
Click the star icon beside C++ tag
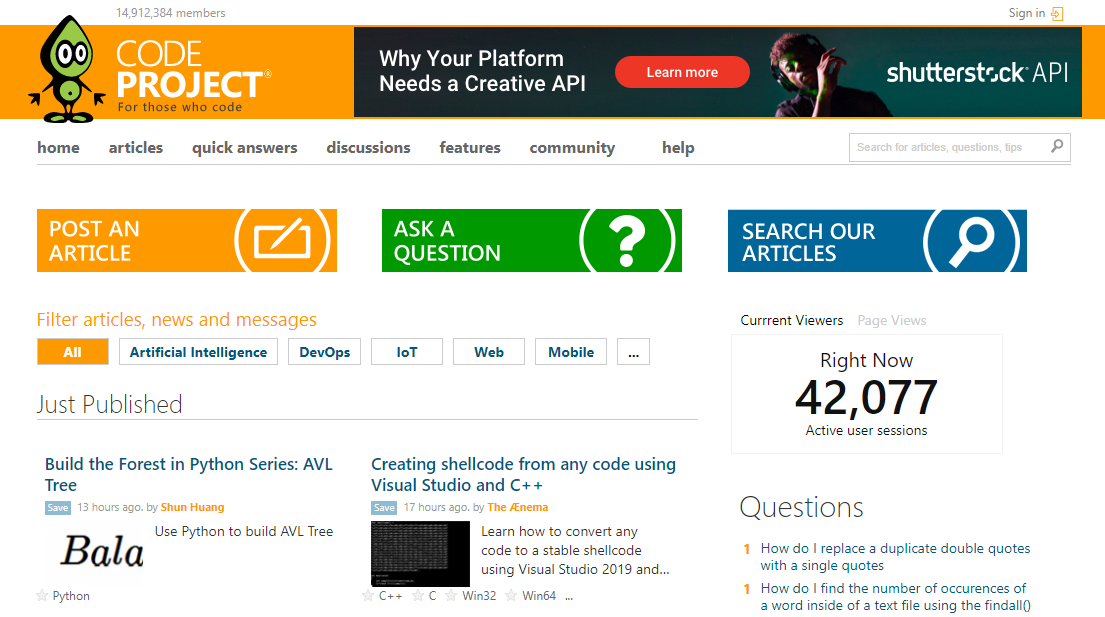[x=368, y=596]
